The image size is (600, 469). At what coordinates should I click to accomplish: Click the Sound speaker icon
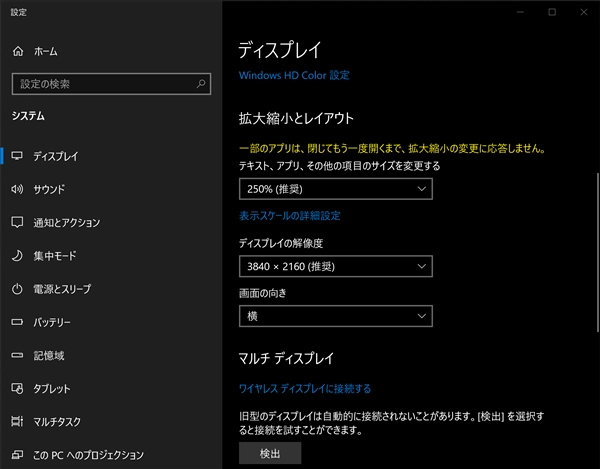17,189
